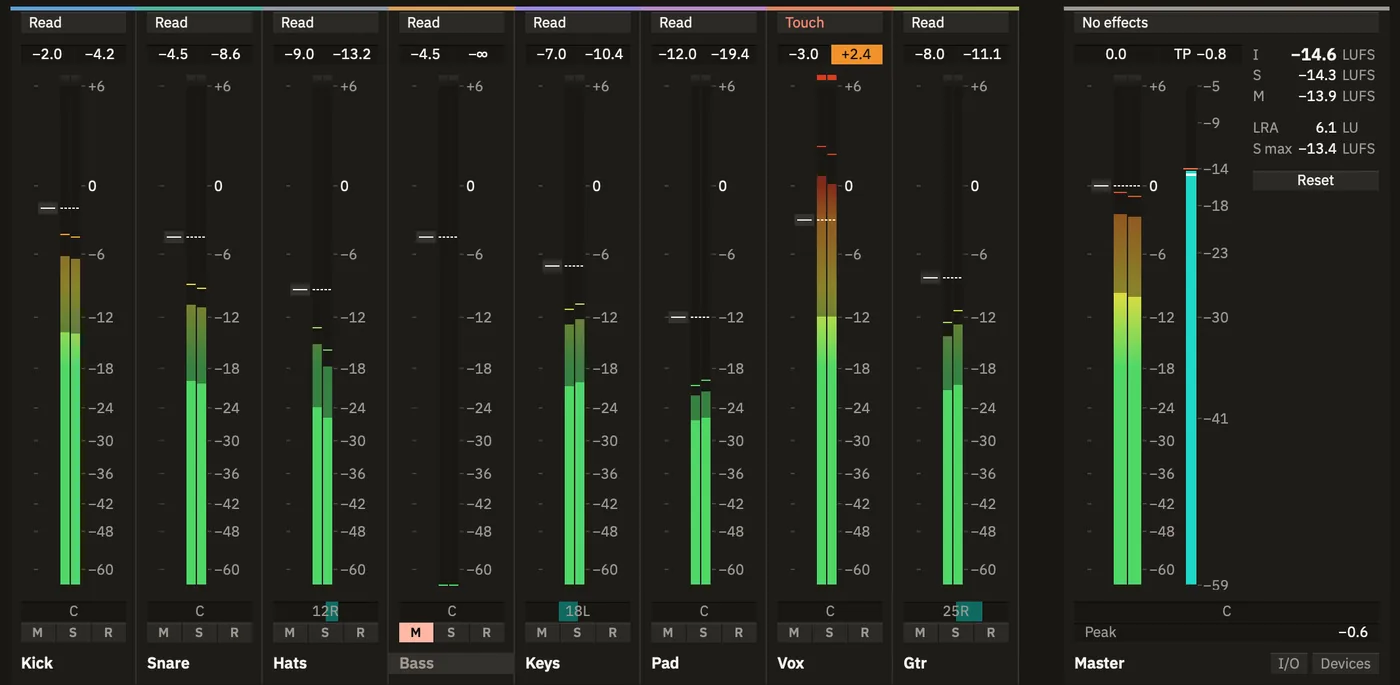Click the Kick -2.0 fader value field
Screen dimensions: 1400x685
click(47, 54)
